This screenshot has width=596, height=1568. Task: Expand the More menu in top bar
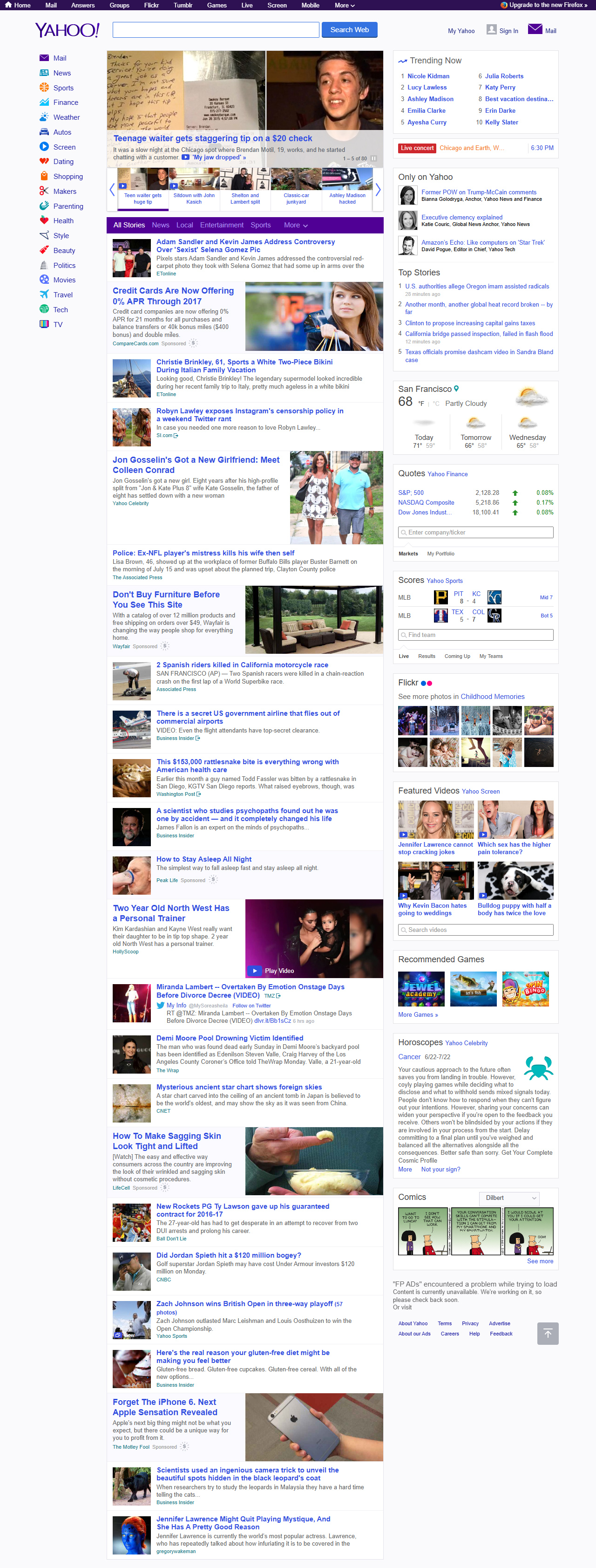(x=344, y=5)
